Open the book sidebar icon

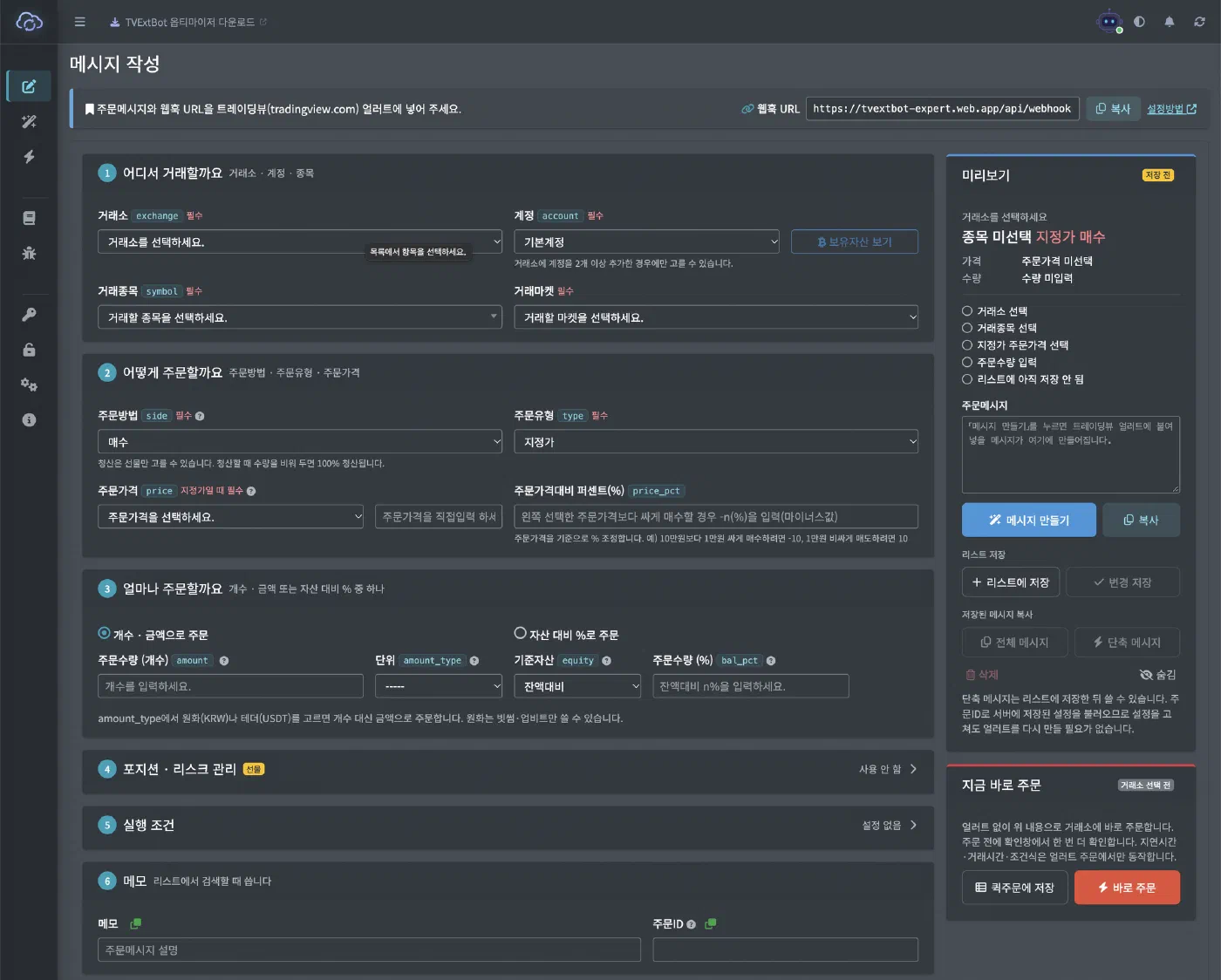tap(29, 218)
